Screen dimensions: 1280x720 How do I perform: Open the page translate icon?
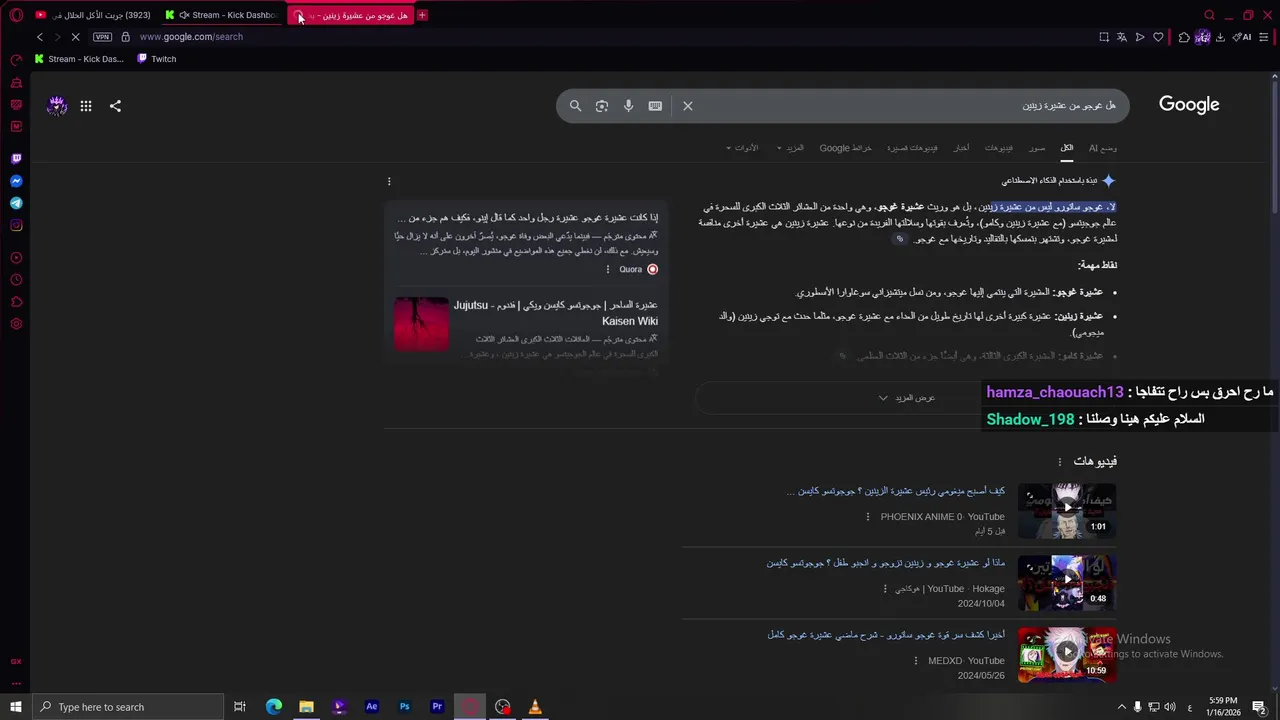[x=1122, y=37]
